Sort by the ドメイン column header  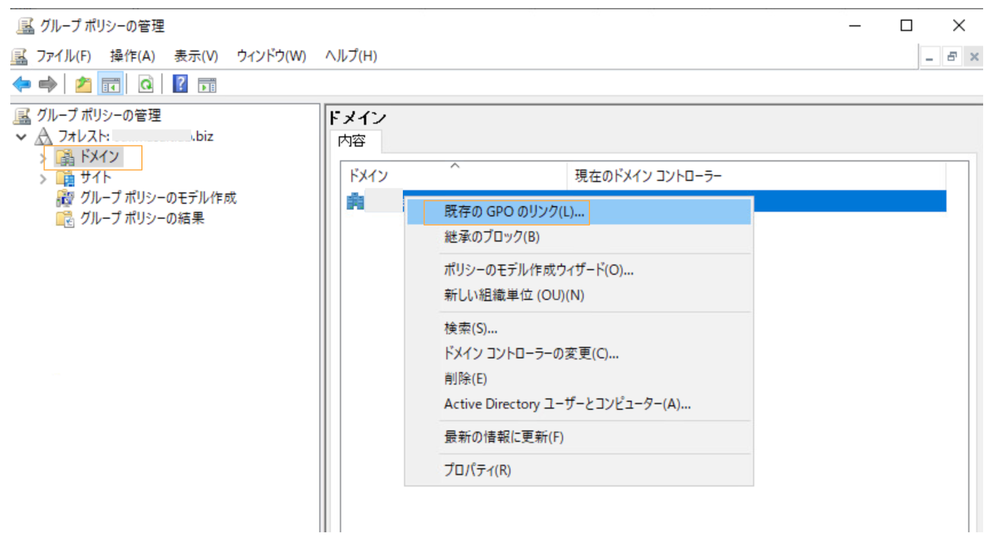click(454, 176)
